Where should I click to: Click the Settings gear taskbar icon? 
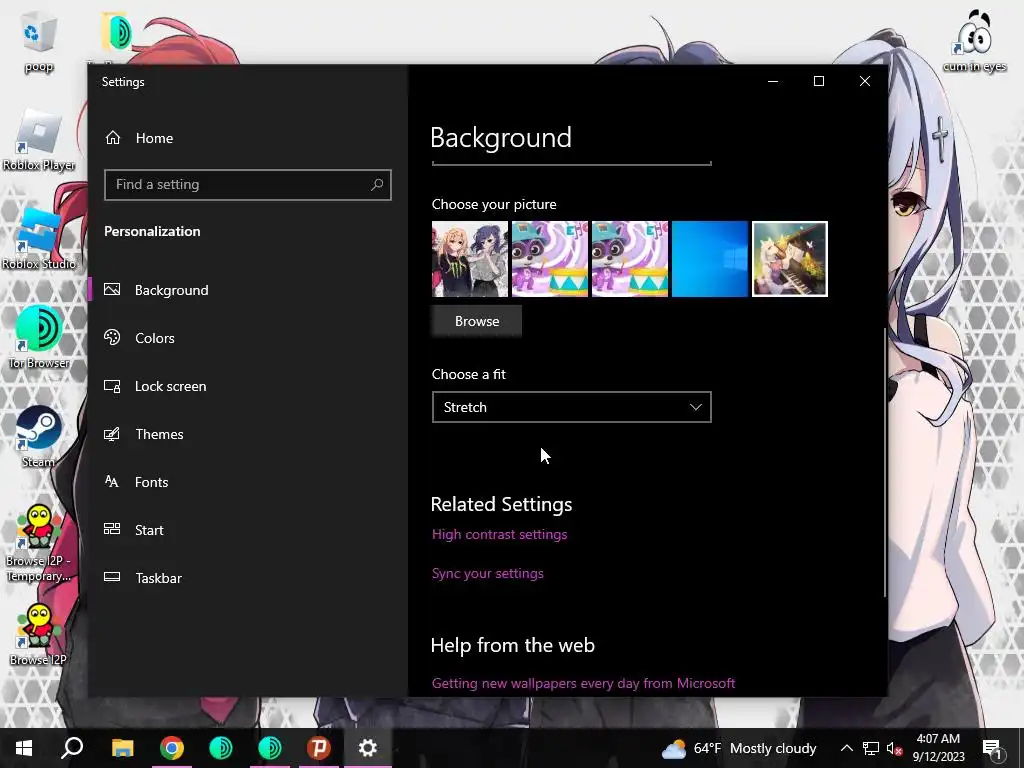pyautogui.click(x=368, y=748)
